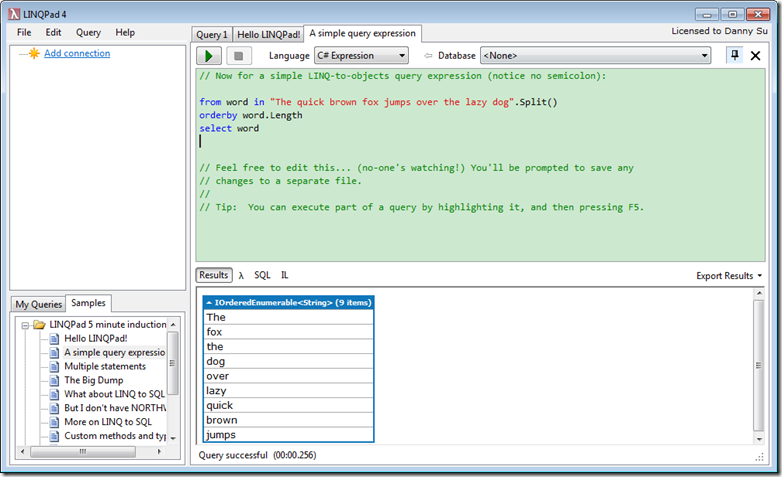Switch to the Hello LINQPad! tab

point(268,34)
